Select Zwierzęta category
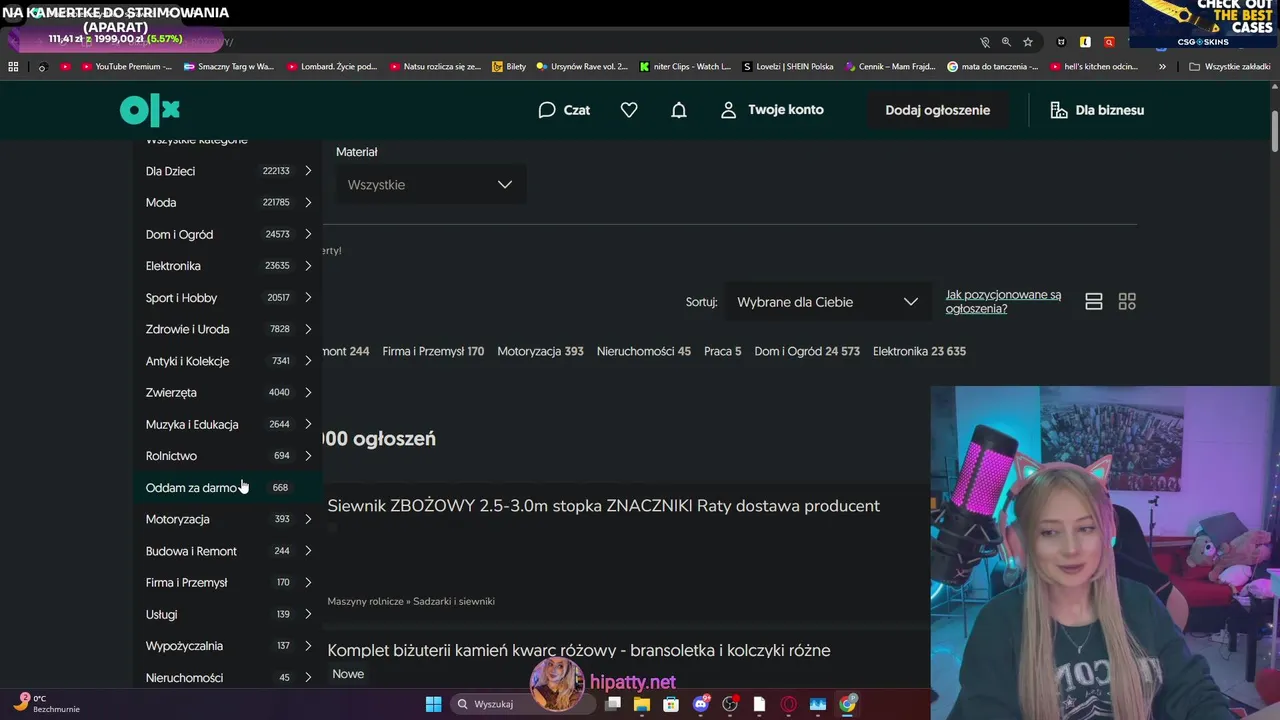 pyautogui.click(x=229, y=393)
